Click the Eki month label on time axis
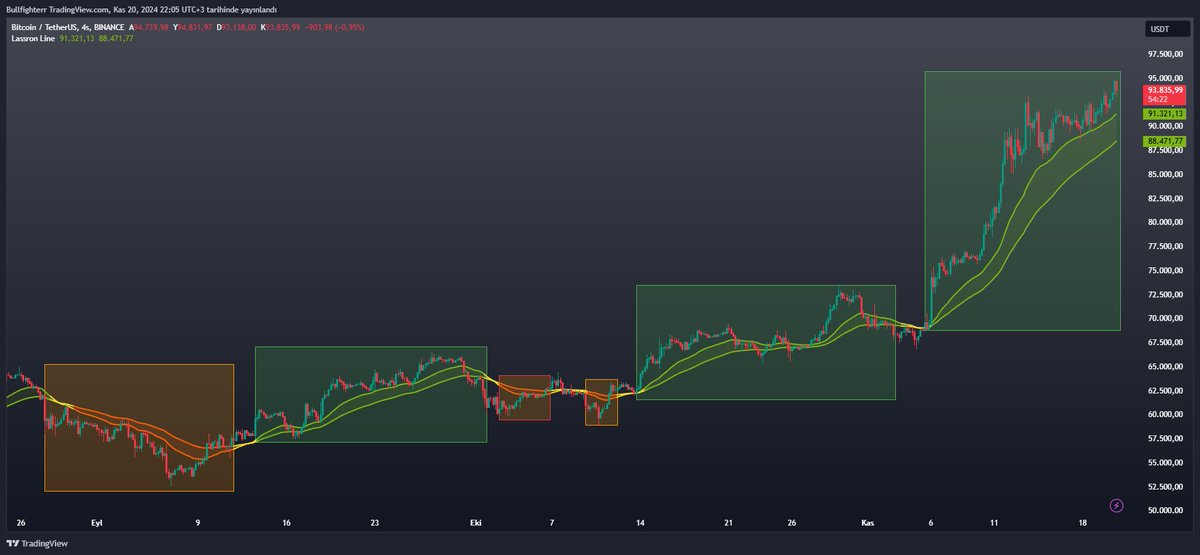 pos(476,523)
